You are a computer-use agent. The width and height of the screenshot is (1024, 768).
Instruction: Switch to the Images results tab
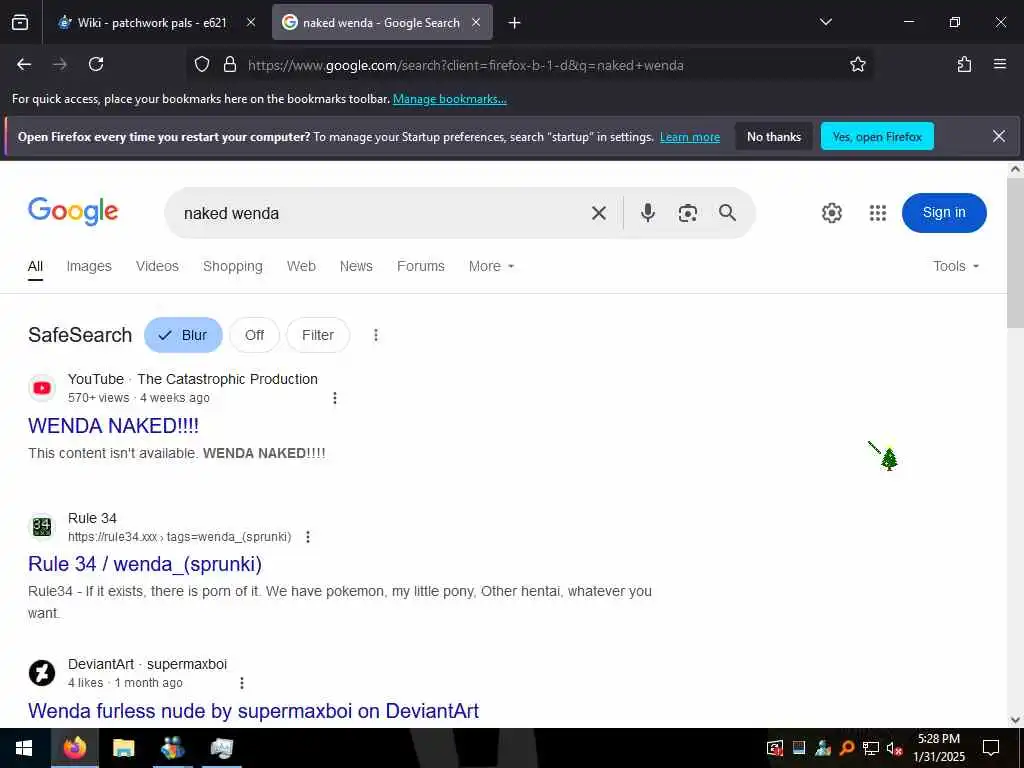click(89, 266)
